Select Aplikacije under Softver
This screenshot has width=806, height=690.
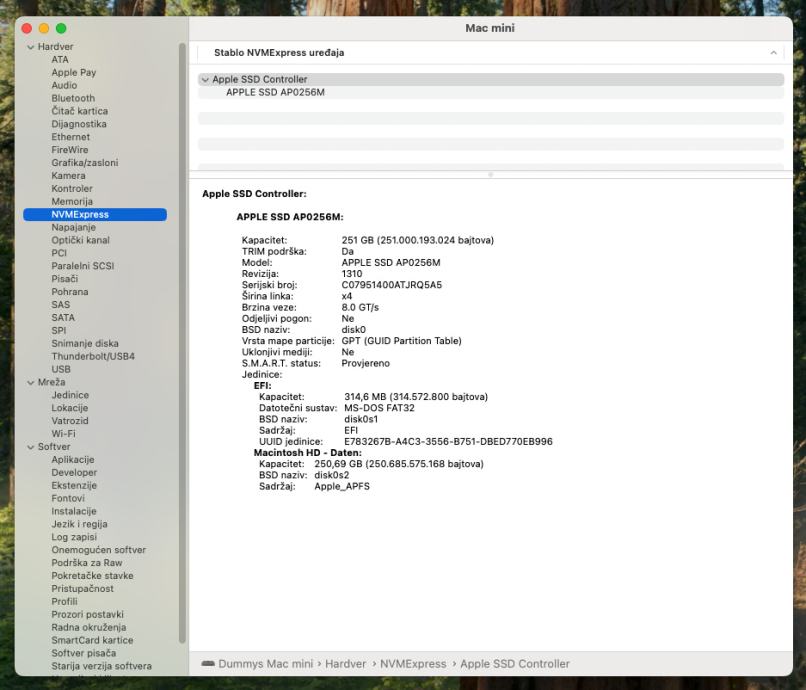(73, 460)
